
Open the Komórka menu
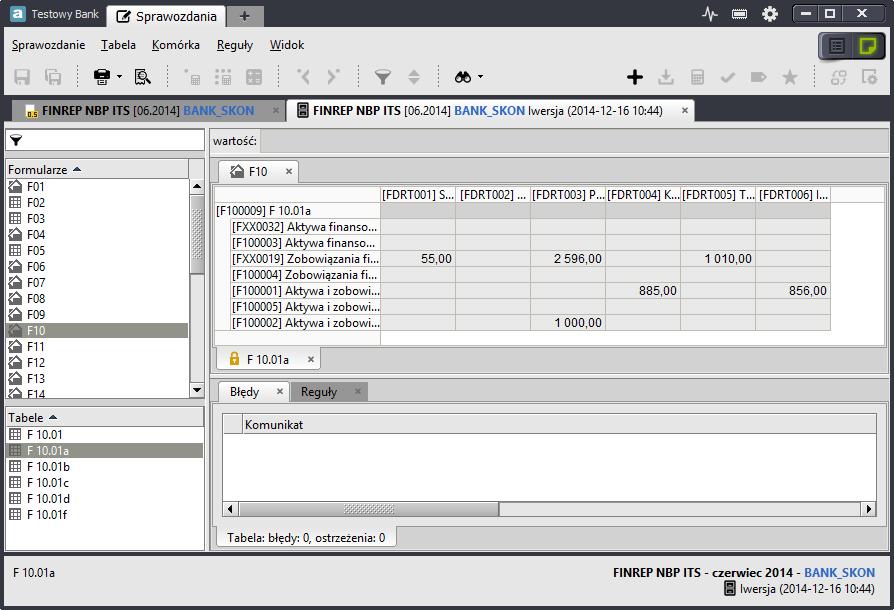tap(176, 45)
